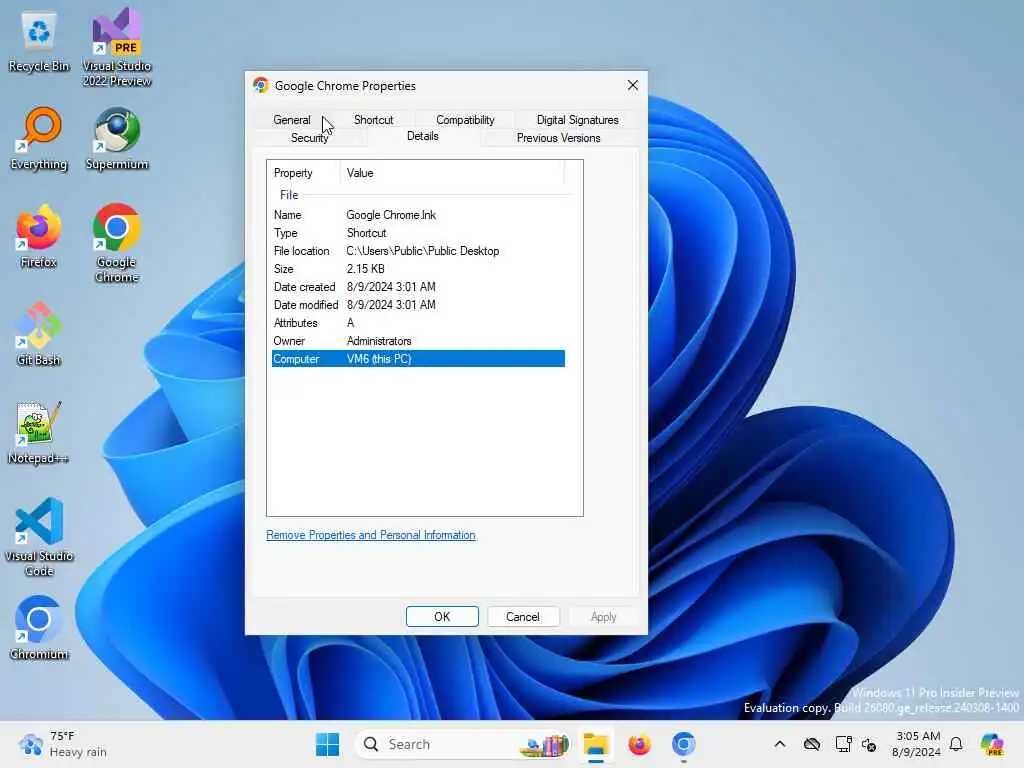Click the Chrome icon in the dialog title bar

point(261,86)
